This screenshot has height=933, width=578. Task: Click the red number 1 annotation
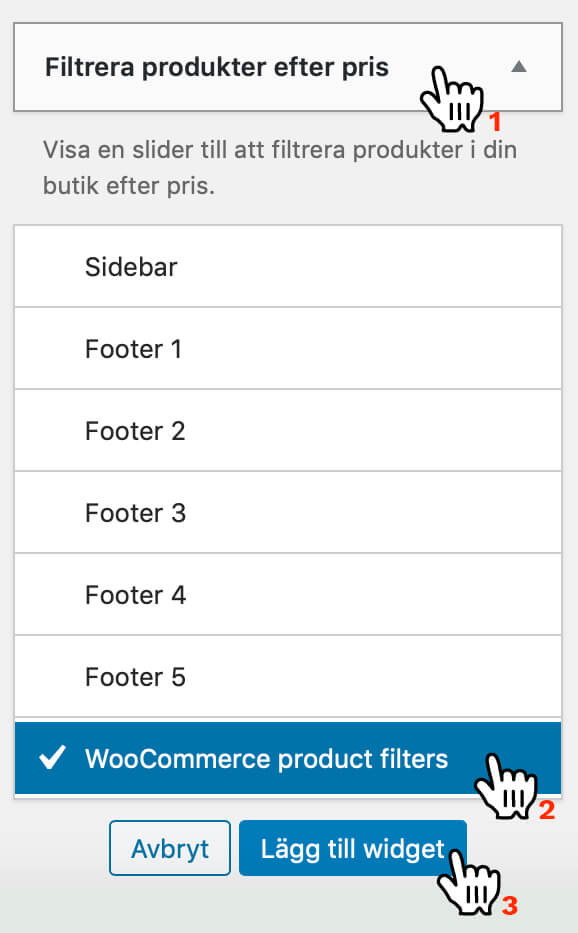[x=495, y=122]
